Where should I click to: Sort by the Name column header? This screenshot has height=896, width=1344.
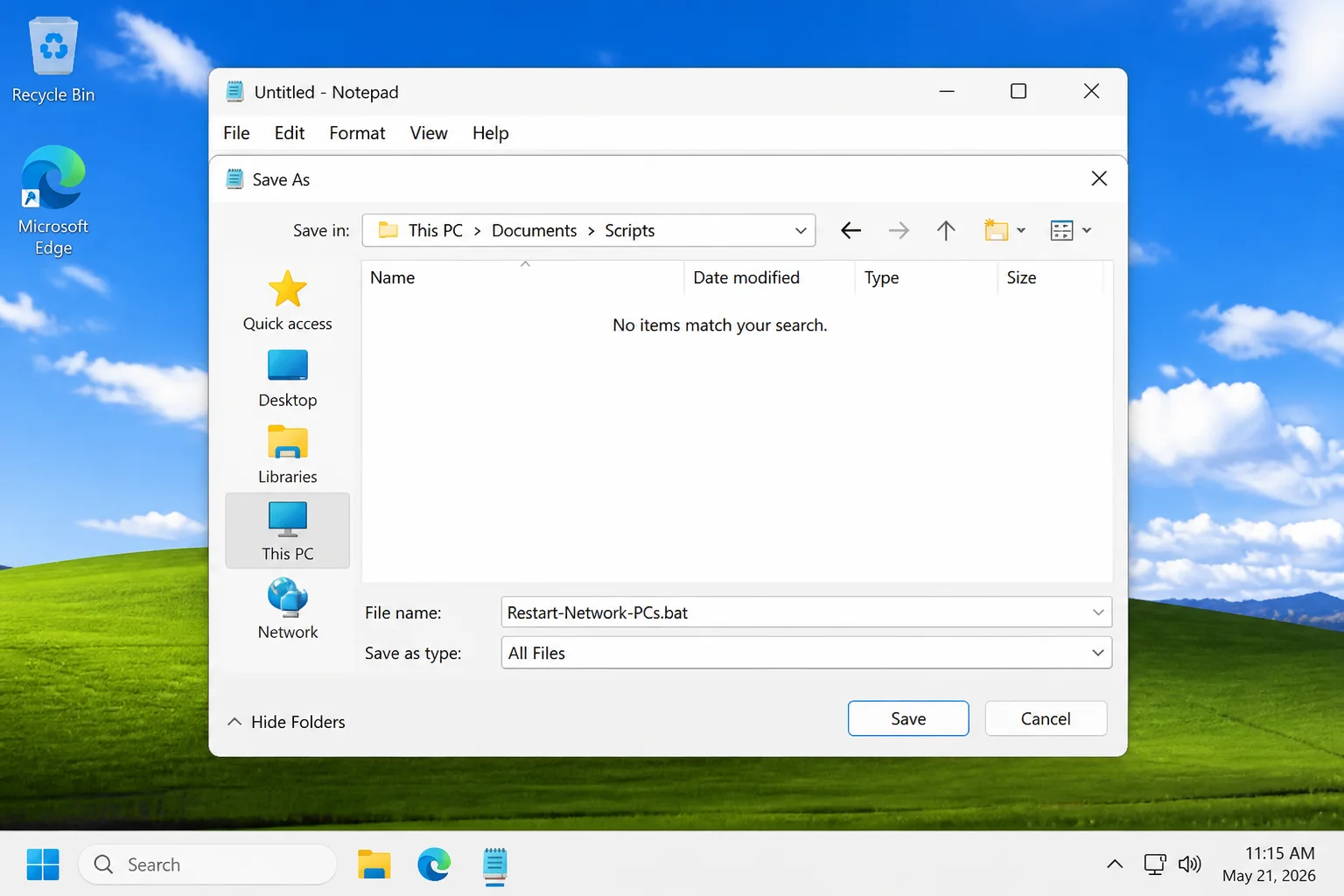click(x=522, y=277)
